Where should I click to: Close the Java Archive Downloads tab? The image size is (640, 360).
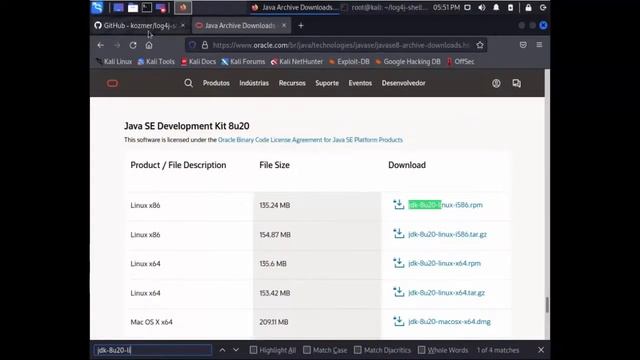(284, 25)
